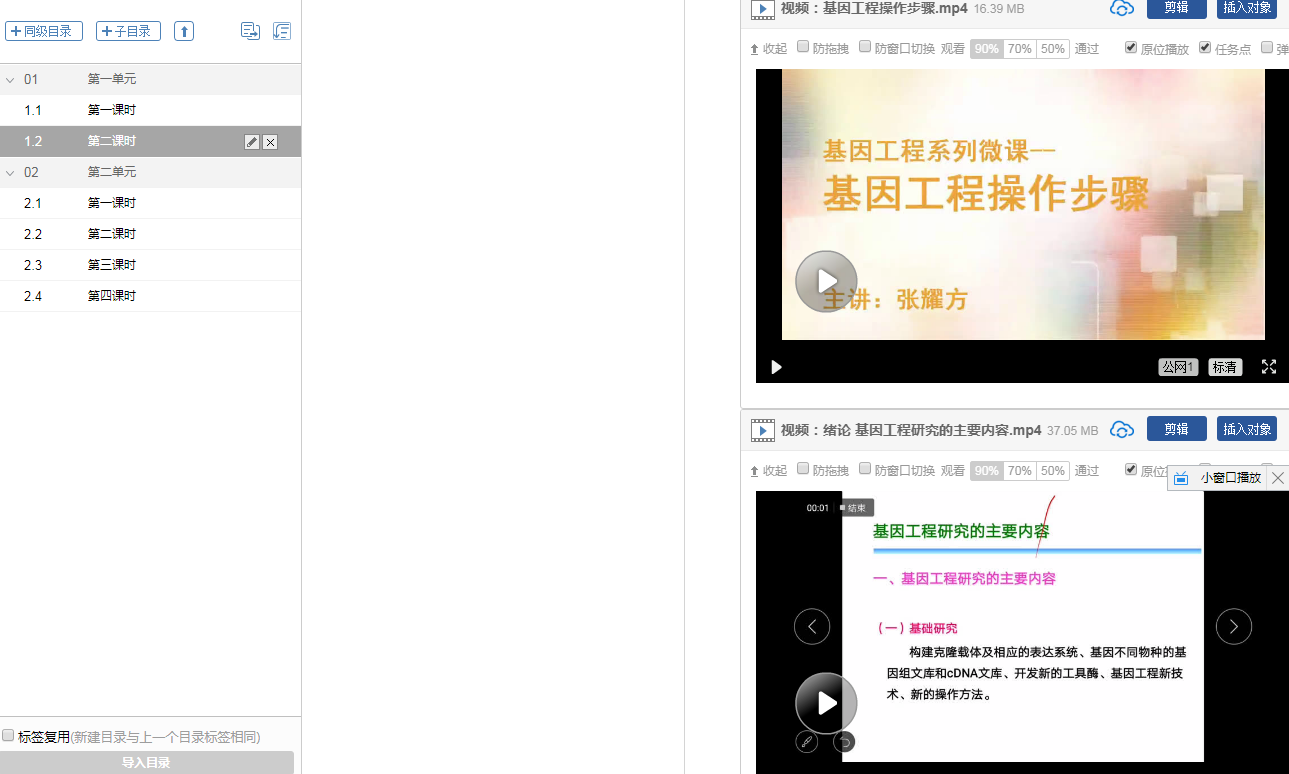1289x774 pixels.
Task: Click the directory sort order icon
Action: [x=282, y=31]
